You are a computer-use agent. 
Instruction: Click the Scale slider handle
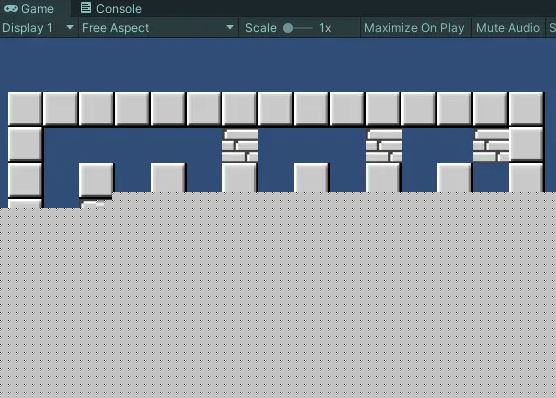[x=288, y=28]
